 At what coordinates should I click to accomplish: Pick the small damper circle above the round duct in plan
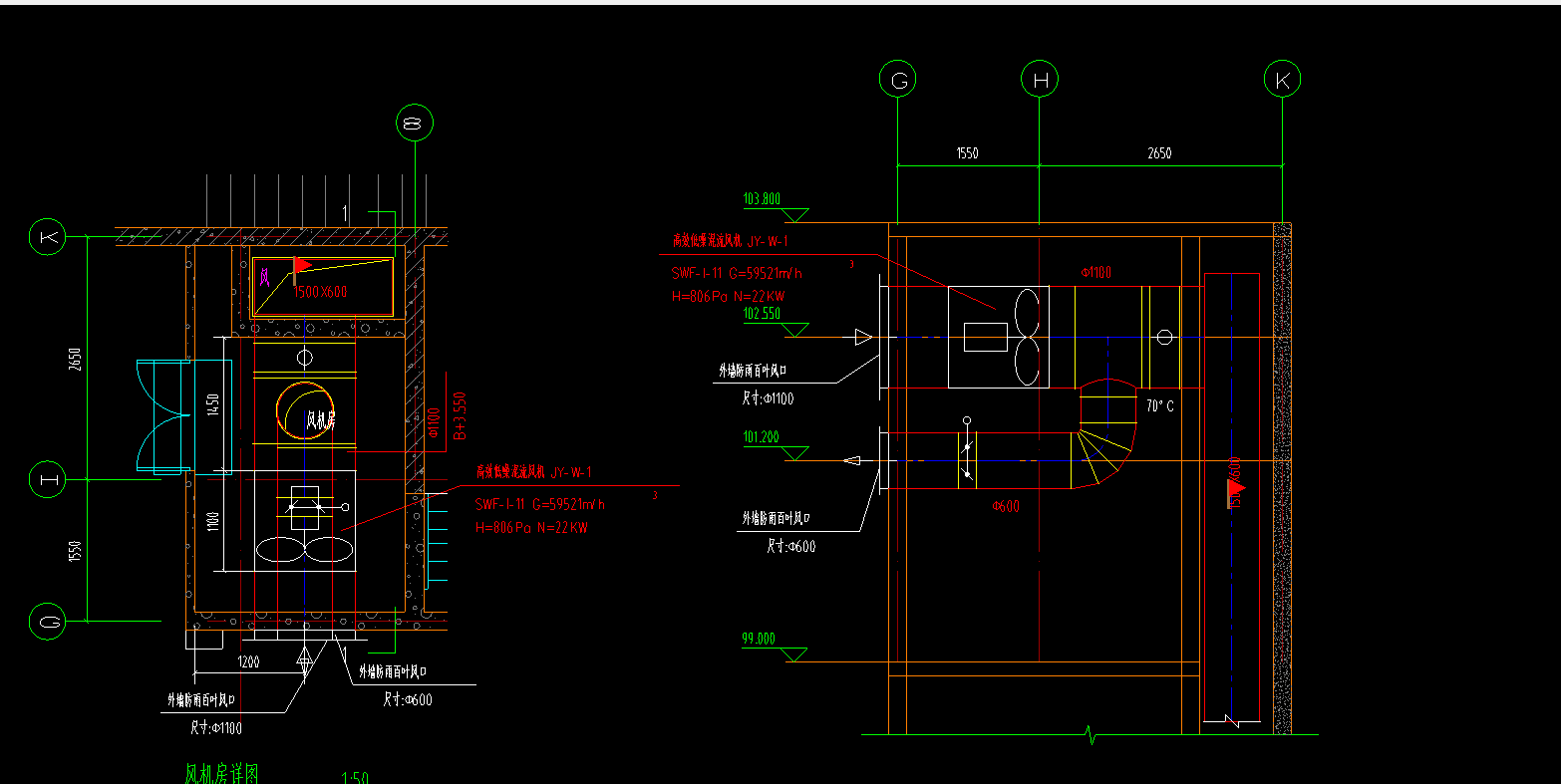coord(305,357)
